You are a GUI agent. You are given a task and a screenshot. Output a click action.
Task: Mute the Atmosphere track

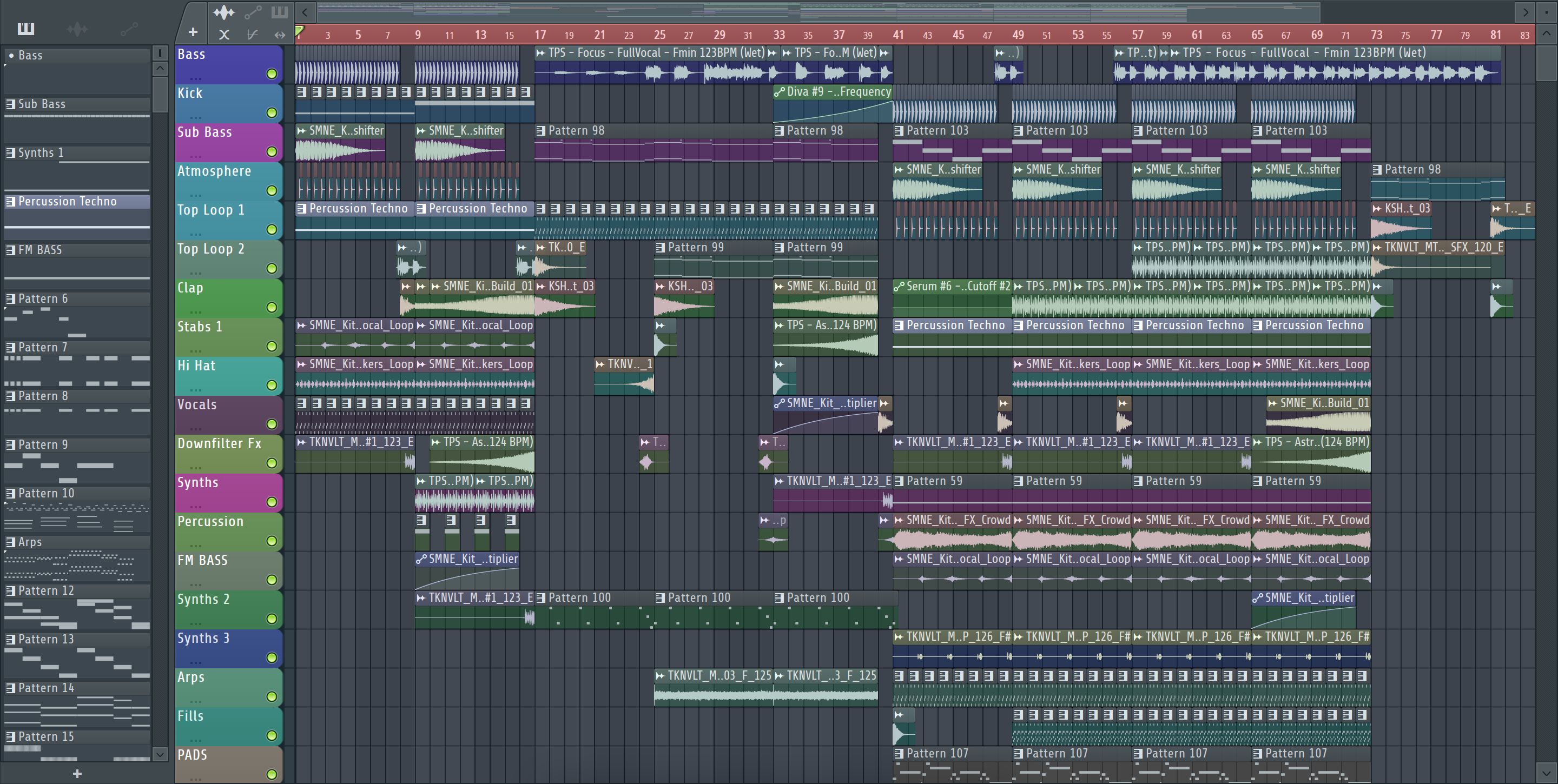pos(272,190)
